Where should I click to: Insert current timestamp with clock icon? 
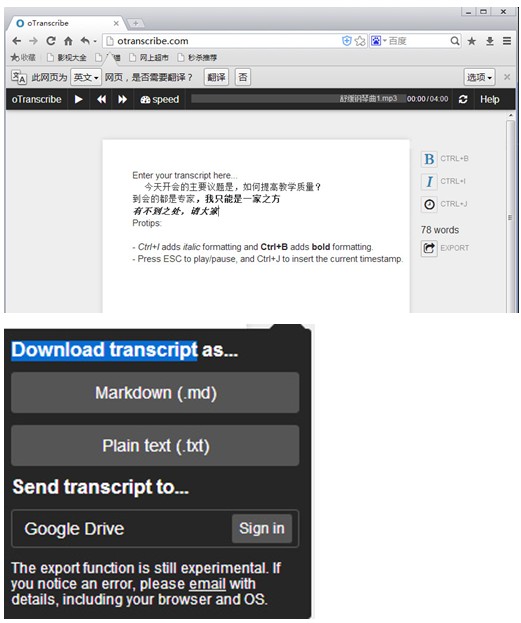(429, 204)
